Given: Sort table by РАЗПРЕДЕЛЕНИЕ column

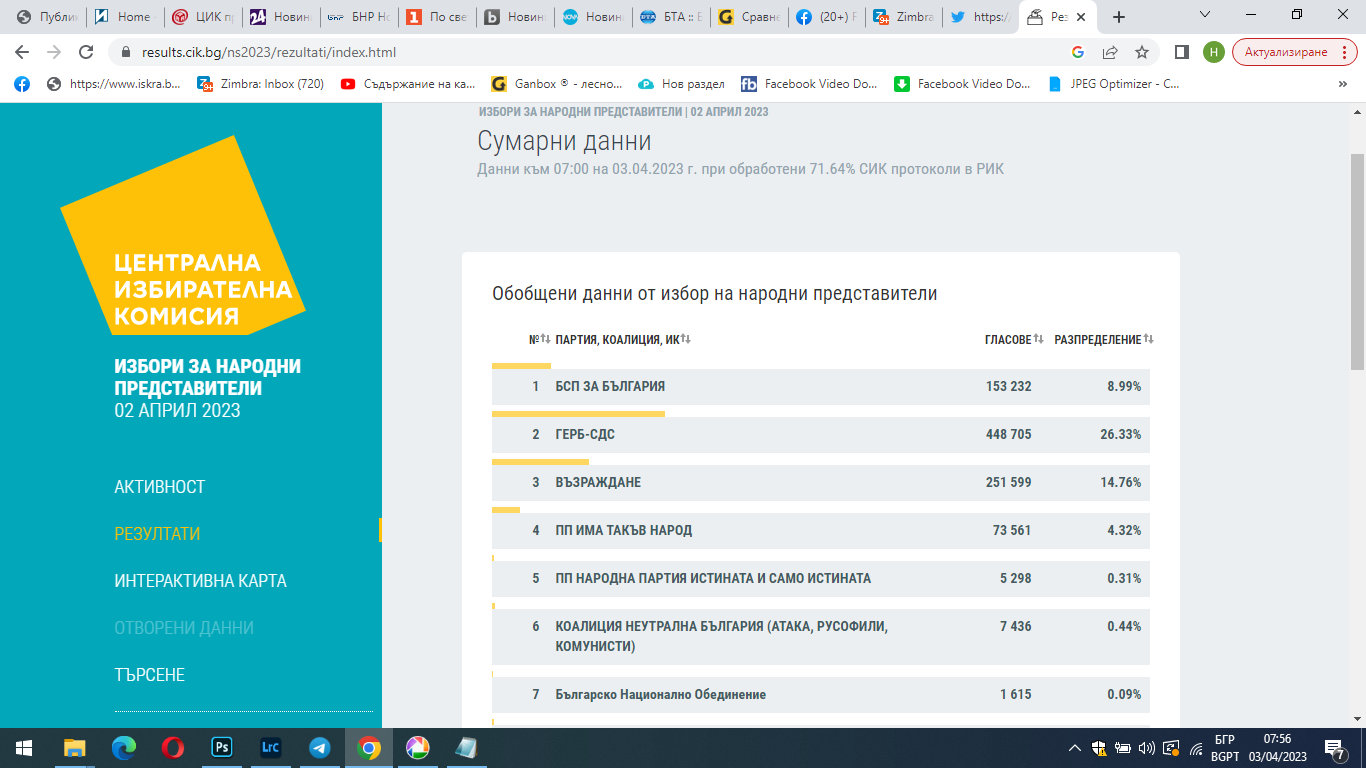Looking at the screenshot, I should click(x=1104, y=340).
